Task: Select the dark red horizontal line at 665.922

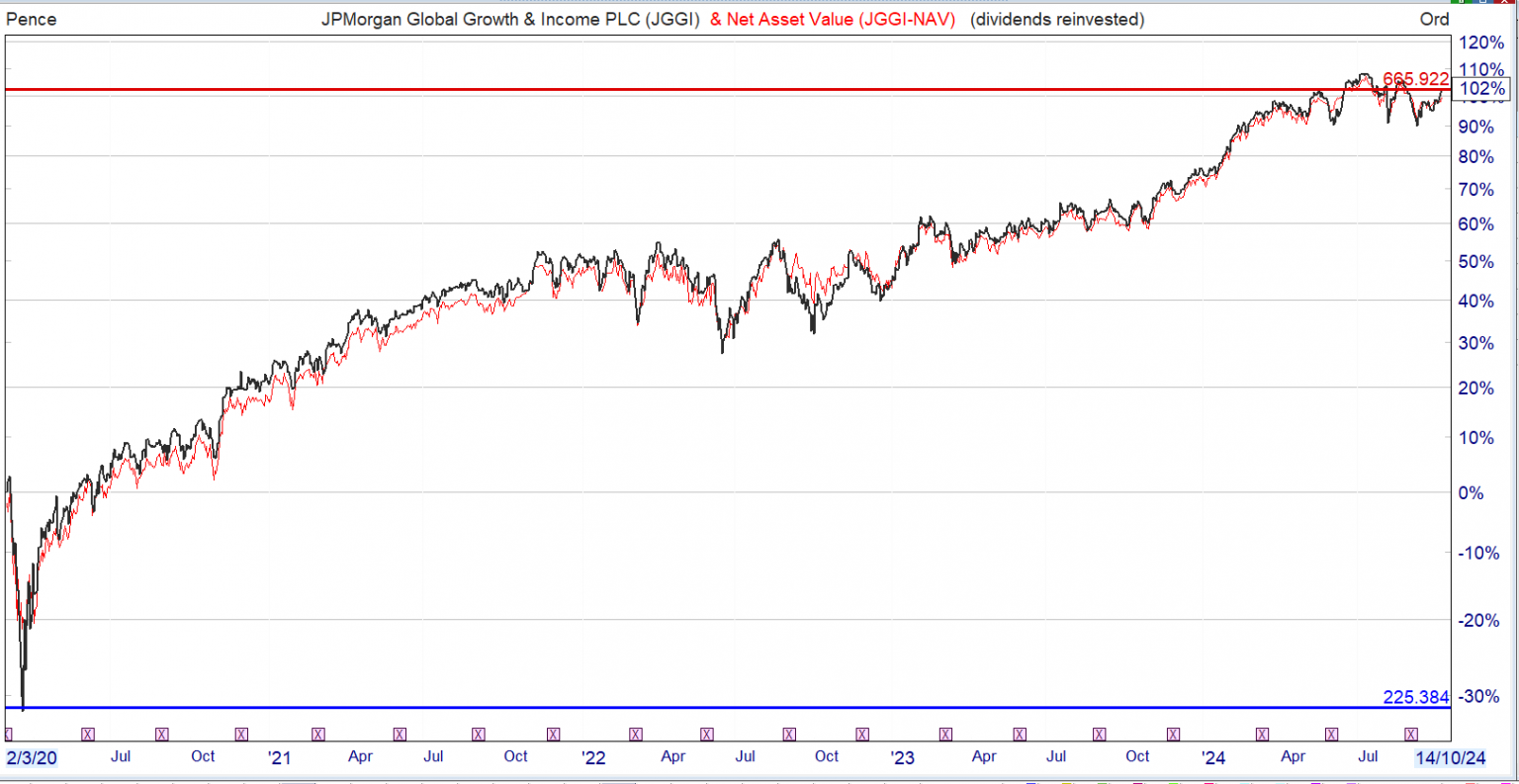Action: (692, 89)
